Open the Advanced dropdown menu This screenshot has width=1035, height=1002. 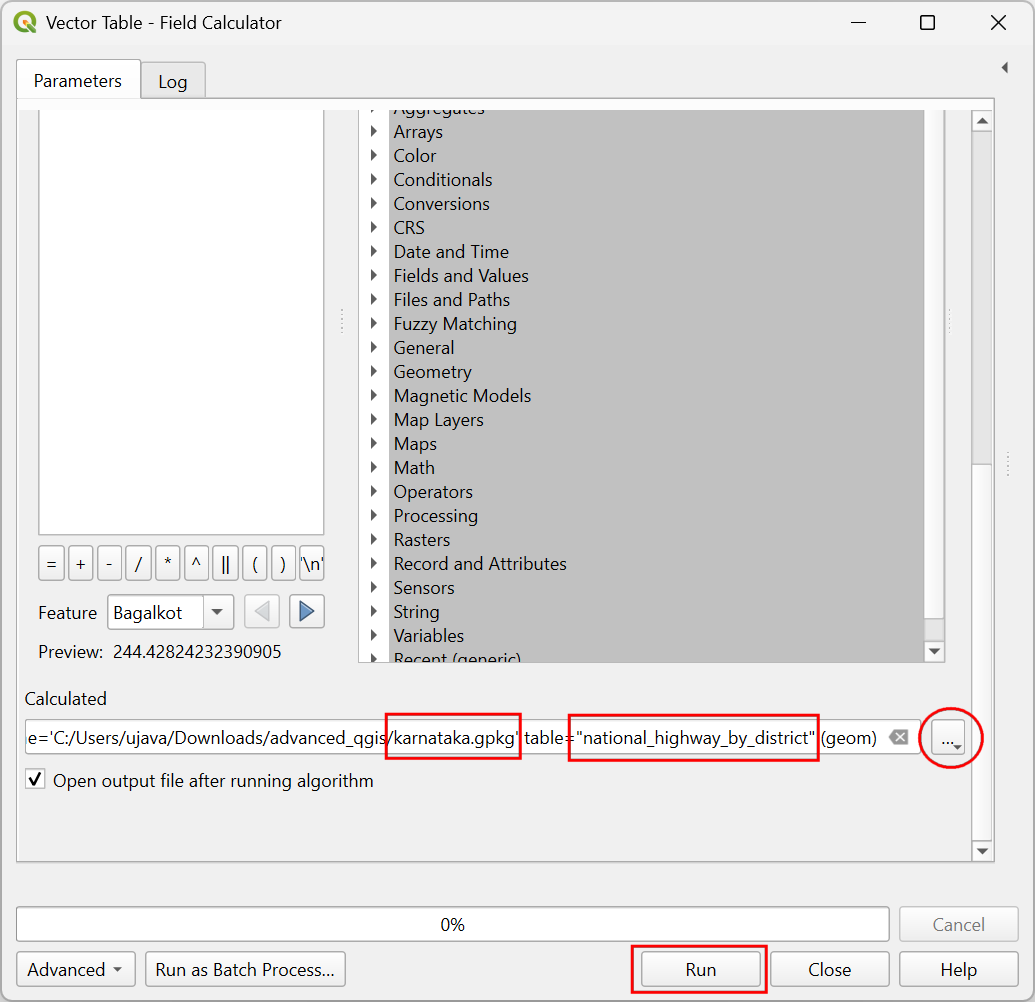pos(75,969)
